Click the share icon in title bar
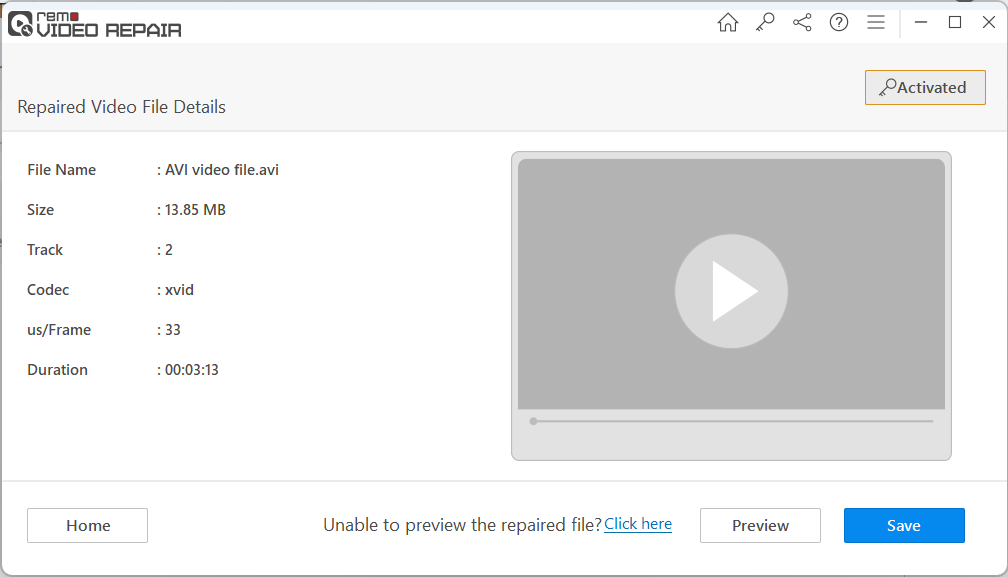This screenshot has width=1008, height=577. pos(802,23)
